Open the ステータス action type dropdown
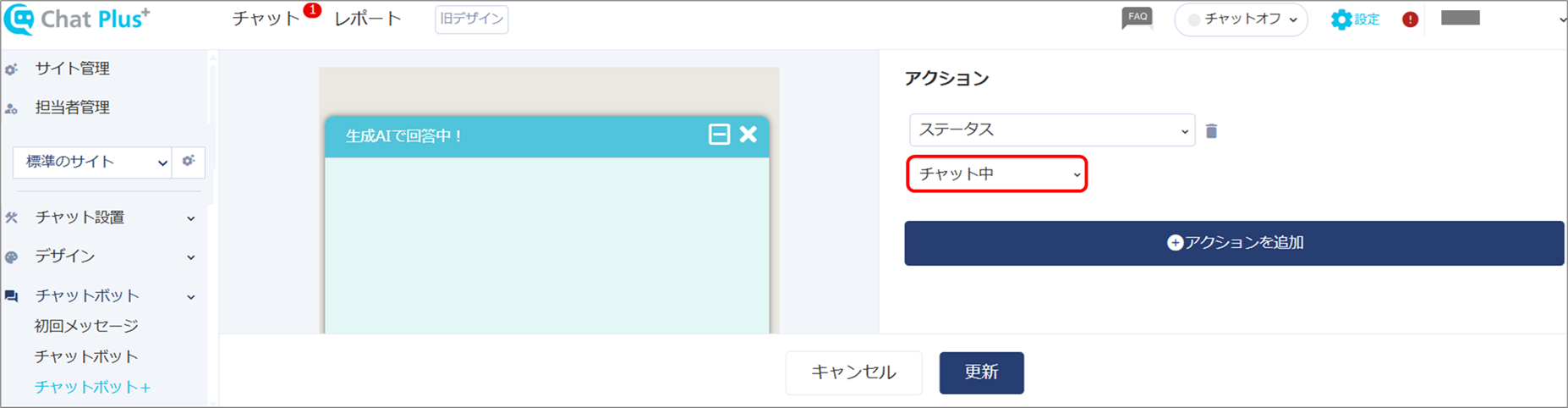The height and width of the screenshot is (408, 1568). coord(1052,130)
